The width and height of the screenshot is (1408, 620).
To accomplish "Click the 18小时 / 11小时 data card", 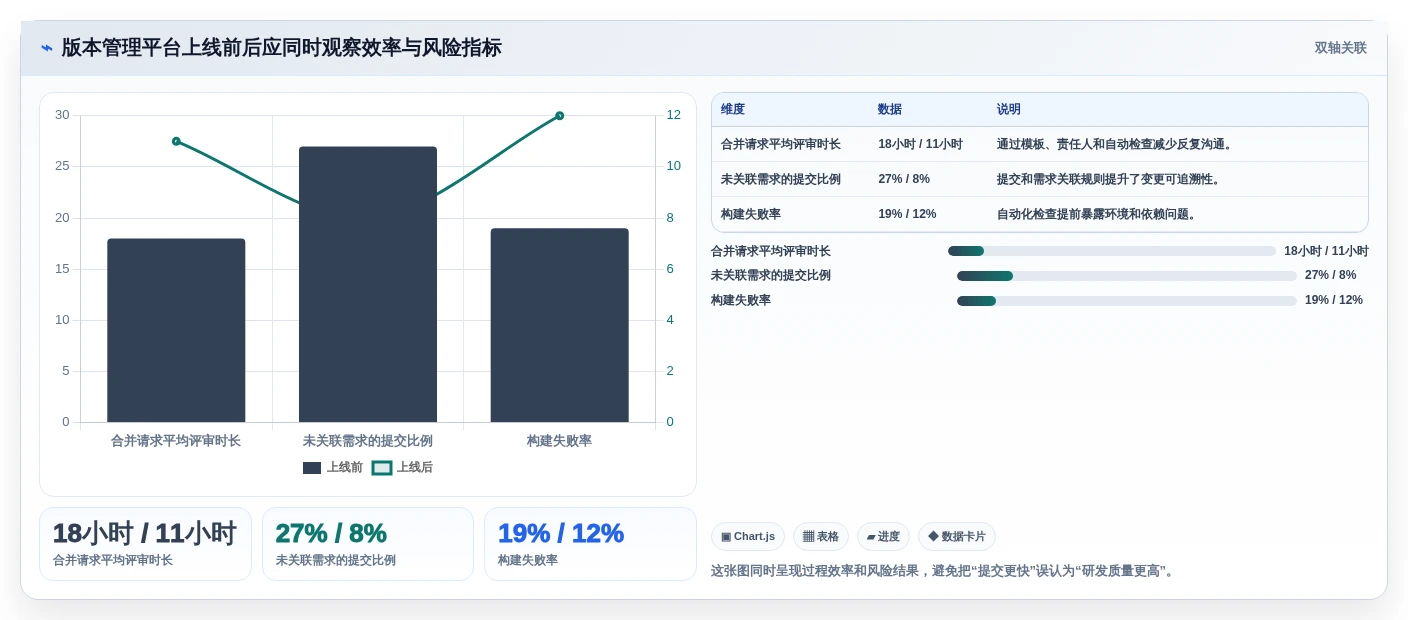I will click(145, 544).
